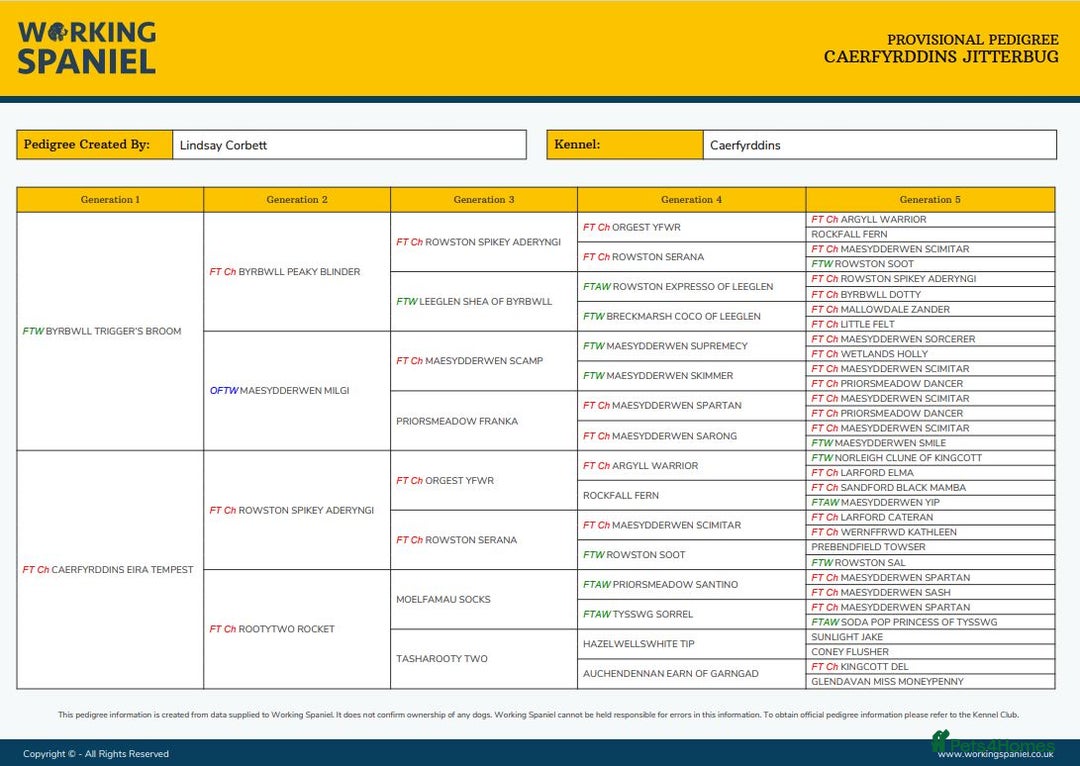Select 'FT Ch KINGCOTT DEL' cell
The image size is (1080, 766).
[x=930, y=667]
